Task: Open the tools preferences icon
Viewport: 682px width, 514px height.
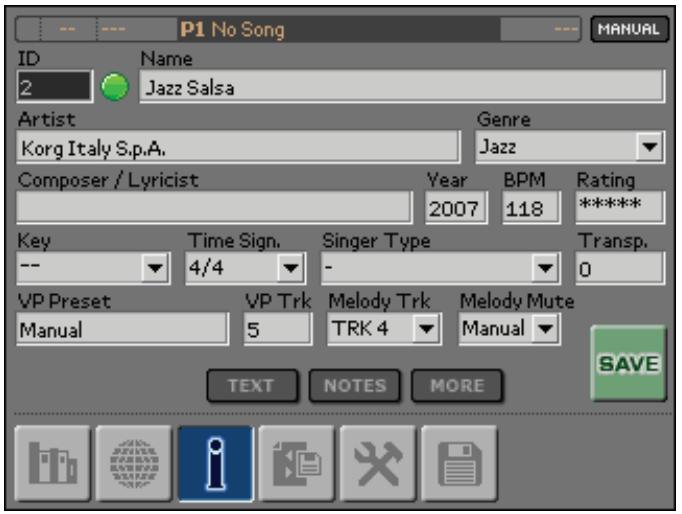Action: 378,463
